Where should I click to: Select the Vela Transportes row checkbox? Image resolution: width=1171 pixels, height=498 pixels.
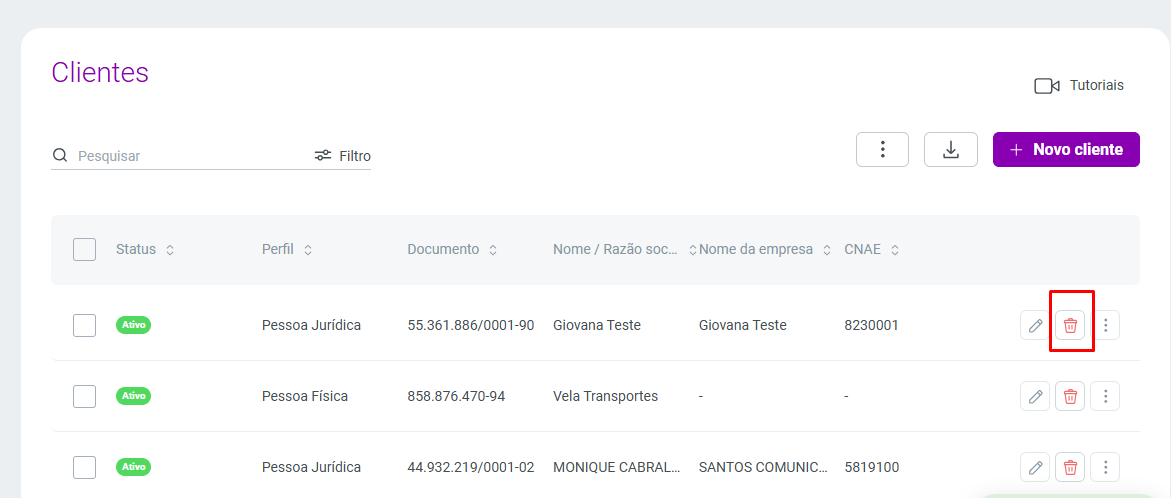point(84,396)
